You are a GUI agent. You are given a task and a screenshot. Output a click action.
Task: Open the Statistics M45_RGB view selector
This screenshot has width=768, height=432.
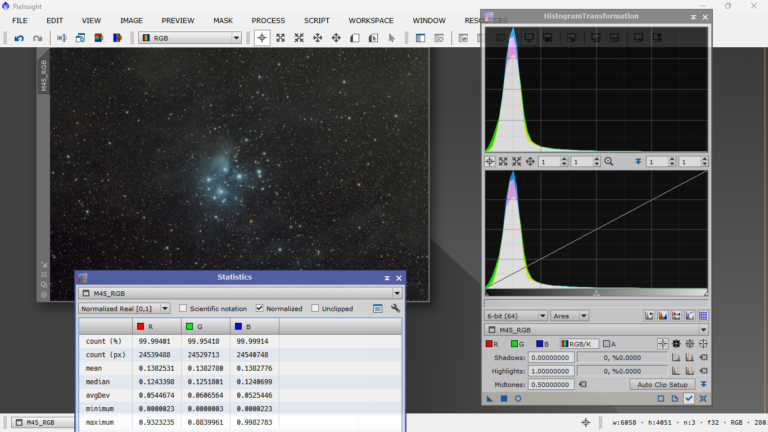240,293
